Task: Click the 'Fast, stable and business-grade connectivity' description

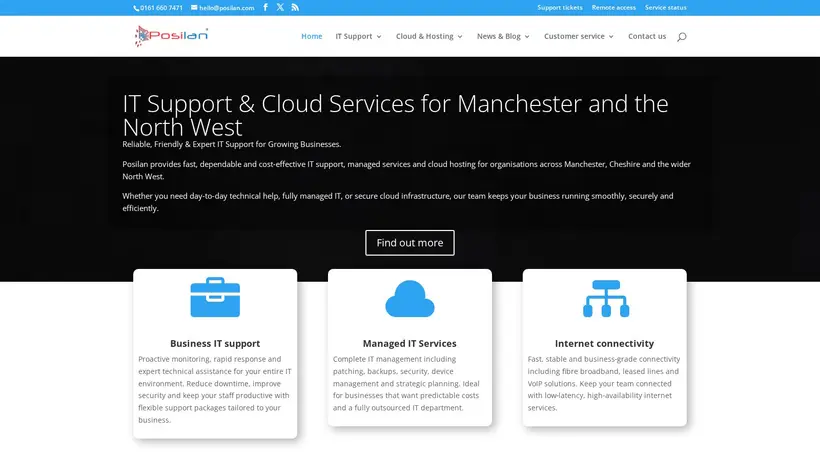Action: click(x=604, y=383)
